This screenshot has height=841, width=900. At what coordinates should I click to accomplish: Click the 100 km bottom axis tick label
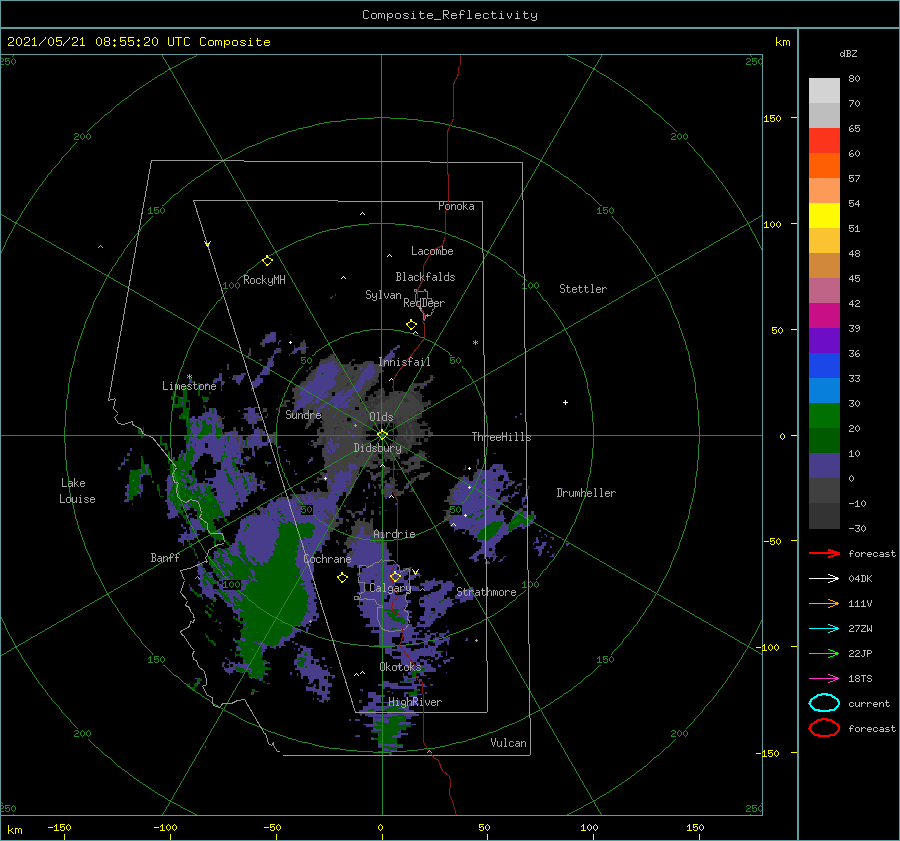[x=589, y=827]
